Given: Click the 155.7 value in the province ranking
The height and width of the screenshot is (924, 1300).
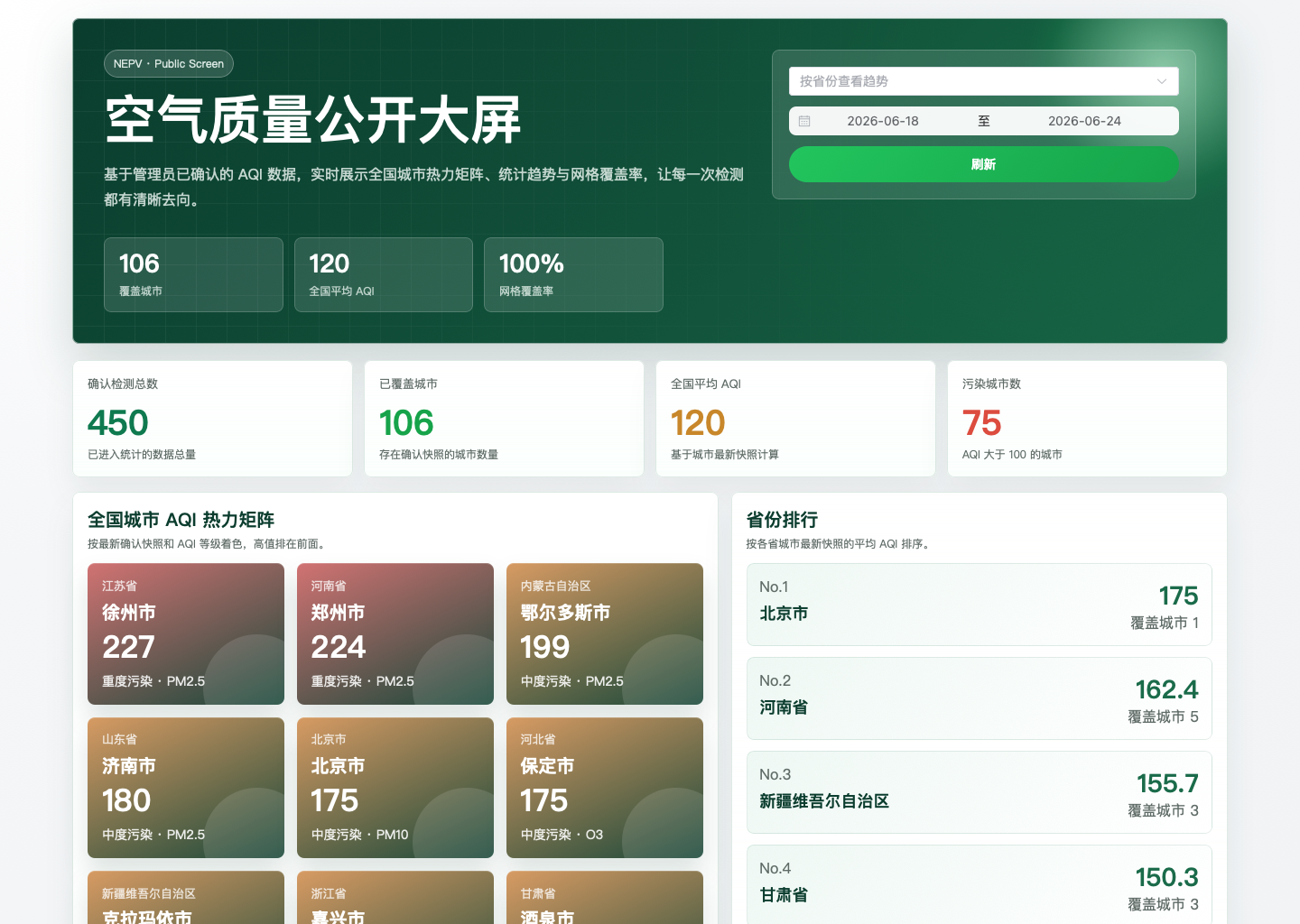Looking at the screenshot, I should point(1167,783).
